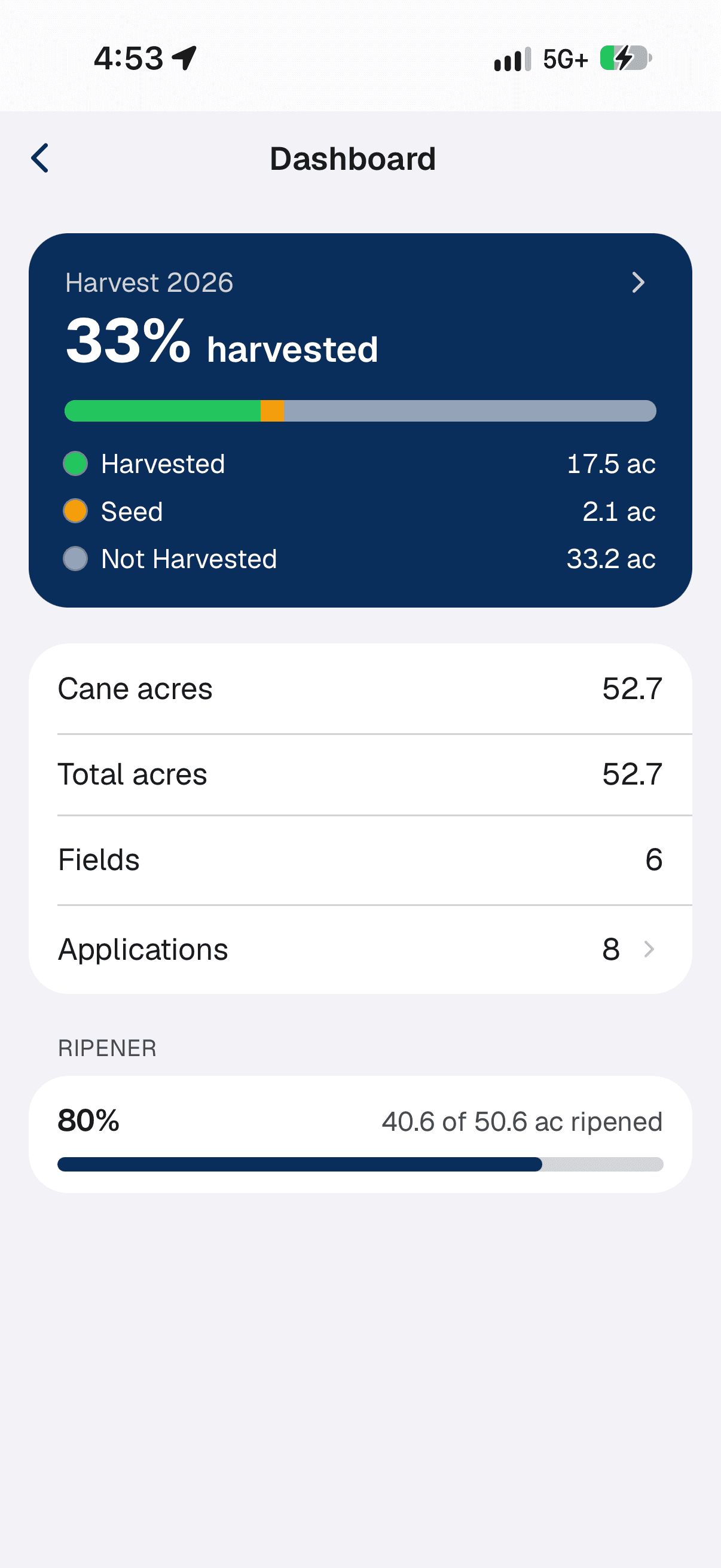This screenshot has width=721, height=1568.
Task: Click the green Harvested legend dot
Action: pos(75,464)
